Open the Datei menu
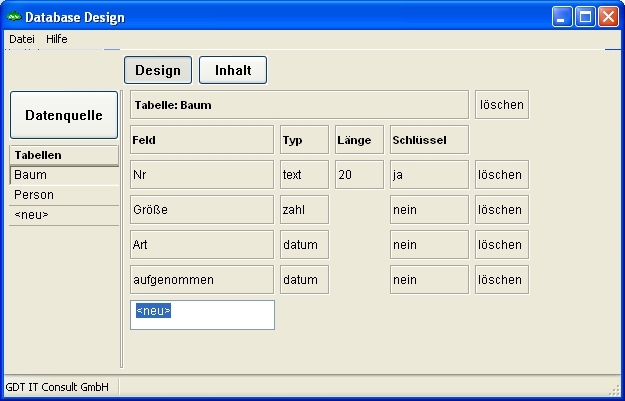This screenshot has width=625, height=401. click(21, 39)
